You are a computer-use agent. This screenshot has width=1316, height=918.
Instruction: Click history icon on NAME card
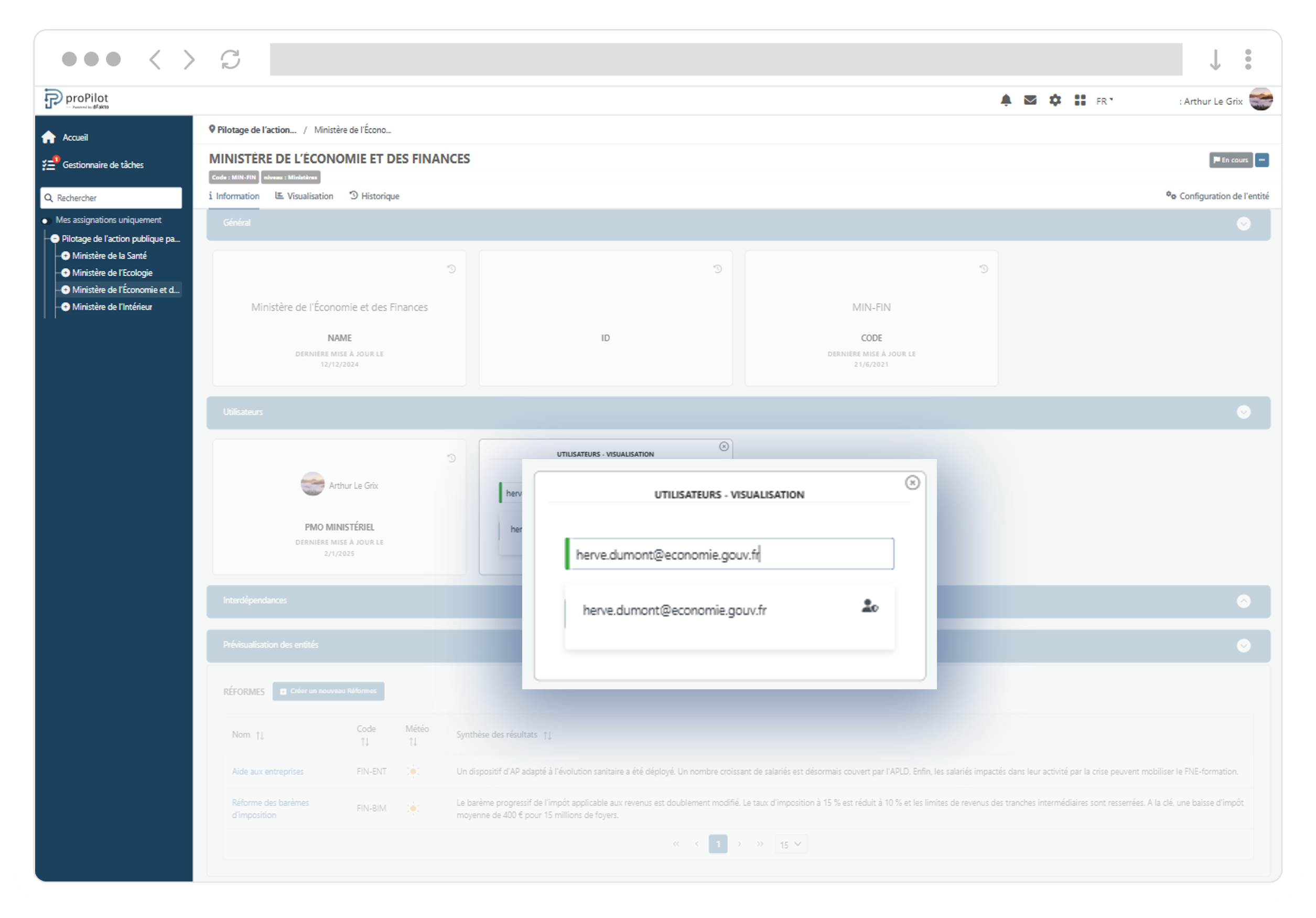451,269
